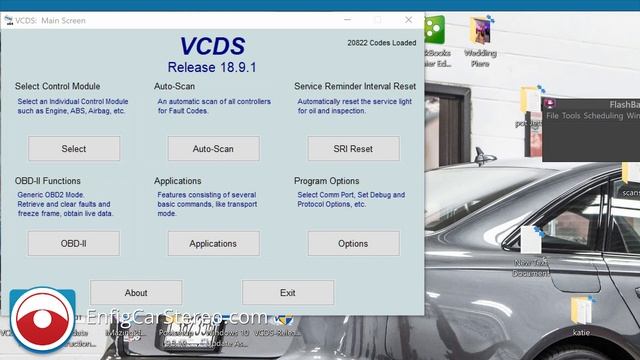Screen dimensions: 640x360
Task: Open the Scheduling menu in FlashBack window
Action: pyautogui.click(x=603, y=116)
